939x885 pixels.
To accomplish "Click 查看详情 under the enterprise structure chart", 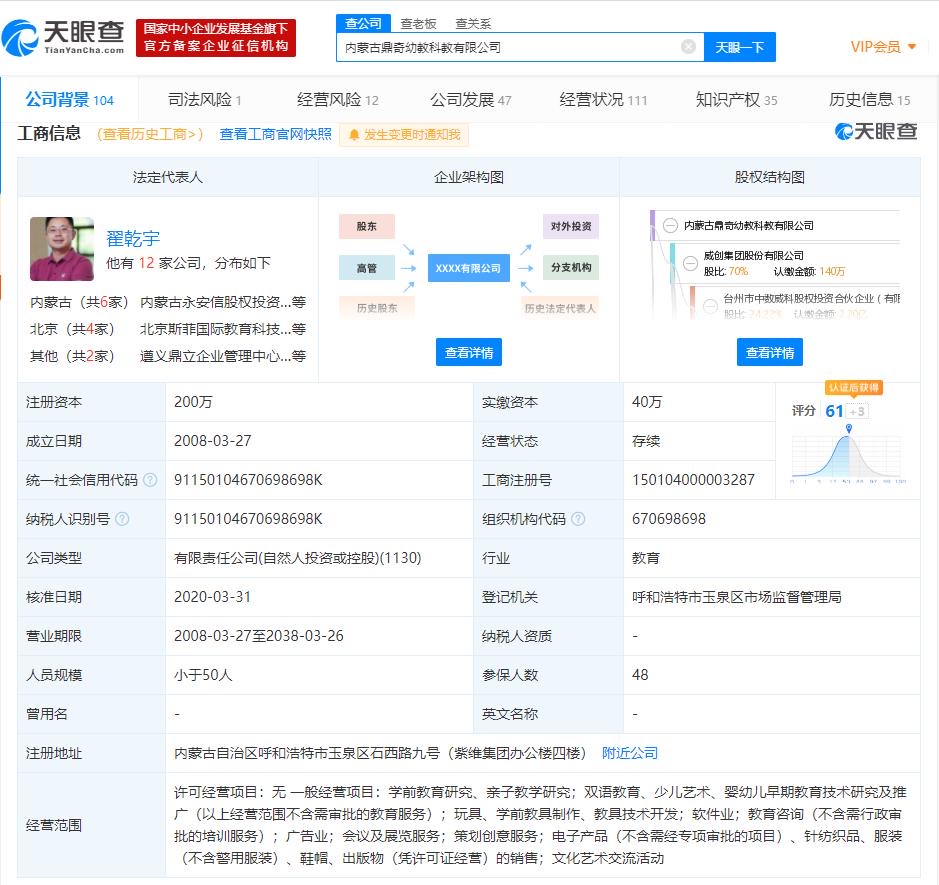I will [x=468, y=352].
